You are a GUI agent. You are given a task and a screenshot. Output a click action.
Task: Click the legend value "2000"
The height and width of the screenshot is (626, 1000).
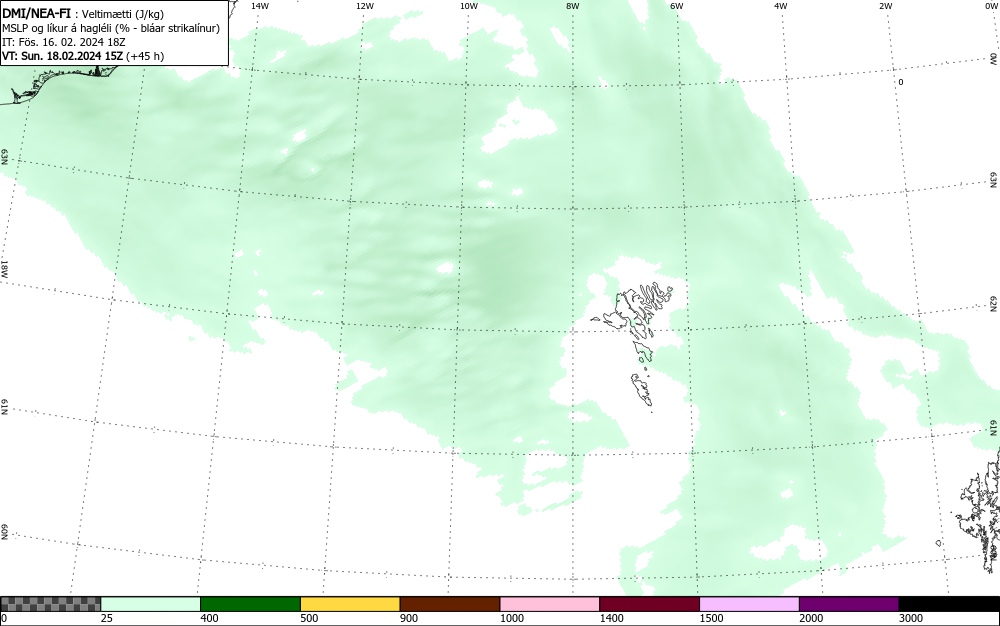coord(811,618)
